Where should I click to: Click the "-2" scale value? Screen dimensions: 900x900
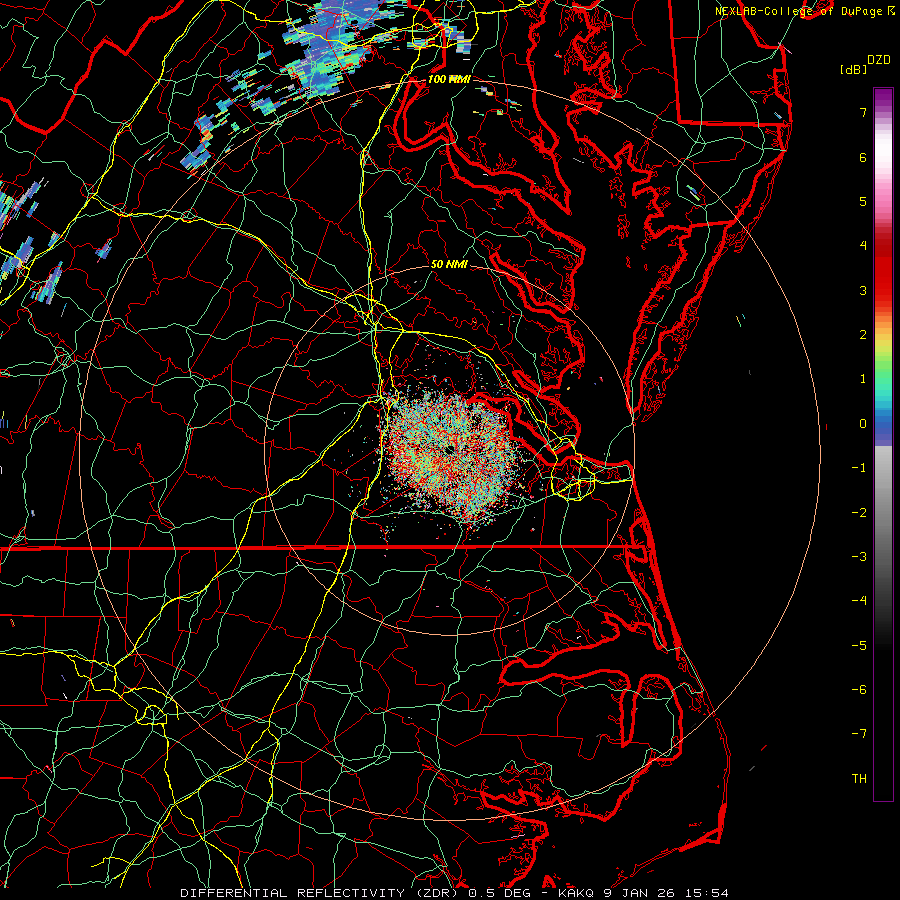pos(859,513)
